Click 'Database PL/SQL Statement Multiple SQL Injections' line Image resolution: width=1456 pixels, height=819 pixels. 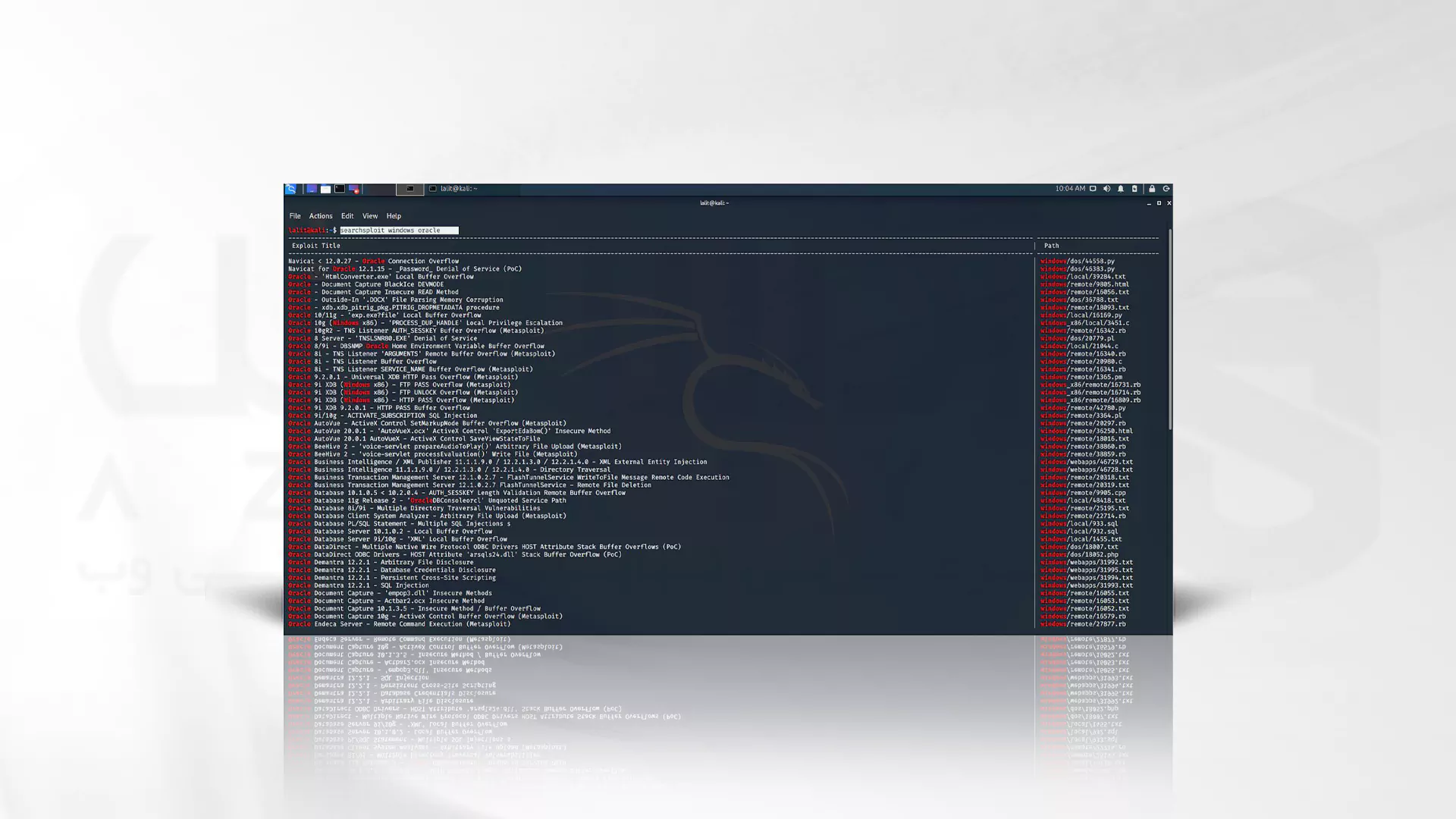pos(400,524)
